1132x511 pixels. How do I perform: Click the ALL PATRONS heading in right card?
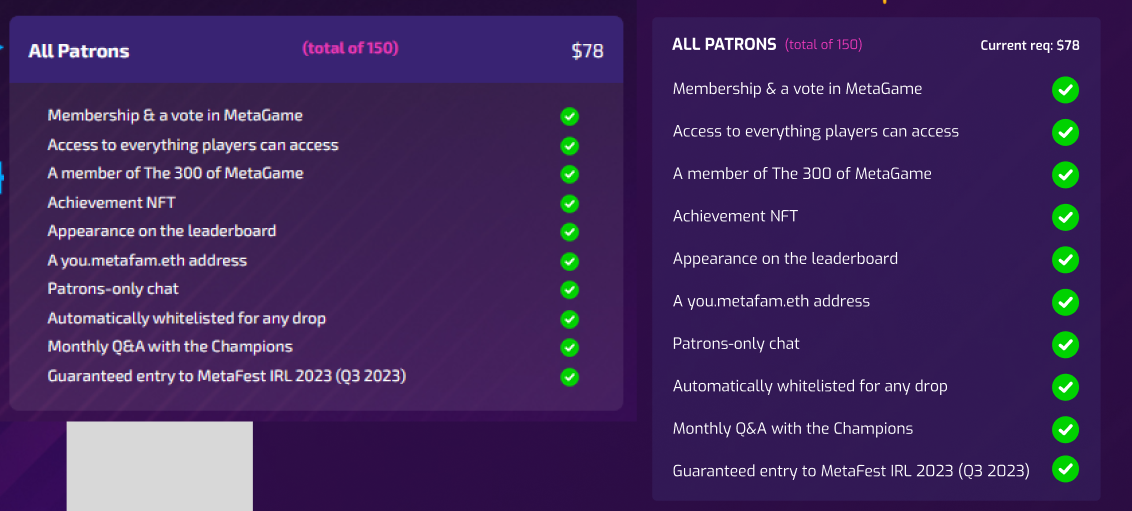pyautogui.click(x=724, y=45)
